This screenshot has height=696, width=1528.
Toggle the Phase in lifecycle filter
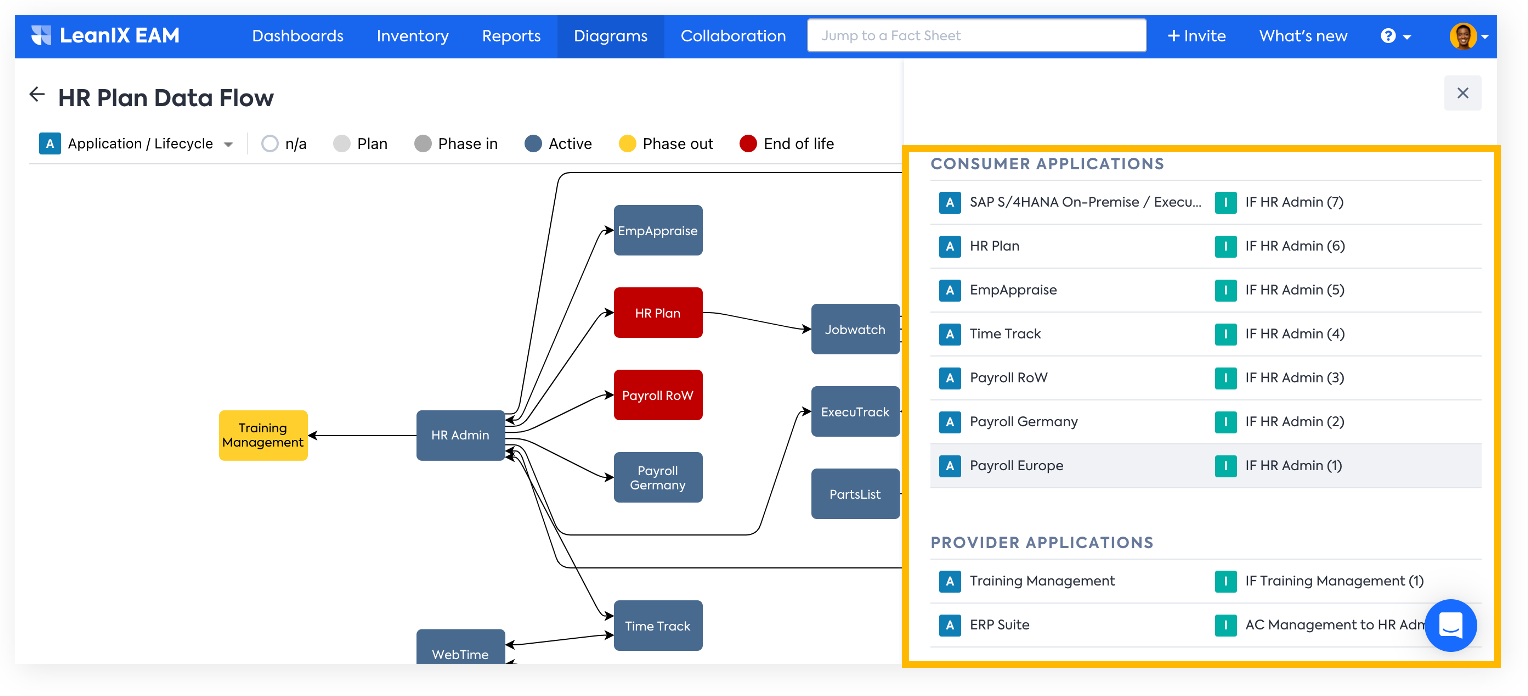coord(455,144)
